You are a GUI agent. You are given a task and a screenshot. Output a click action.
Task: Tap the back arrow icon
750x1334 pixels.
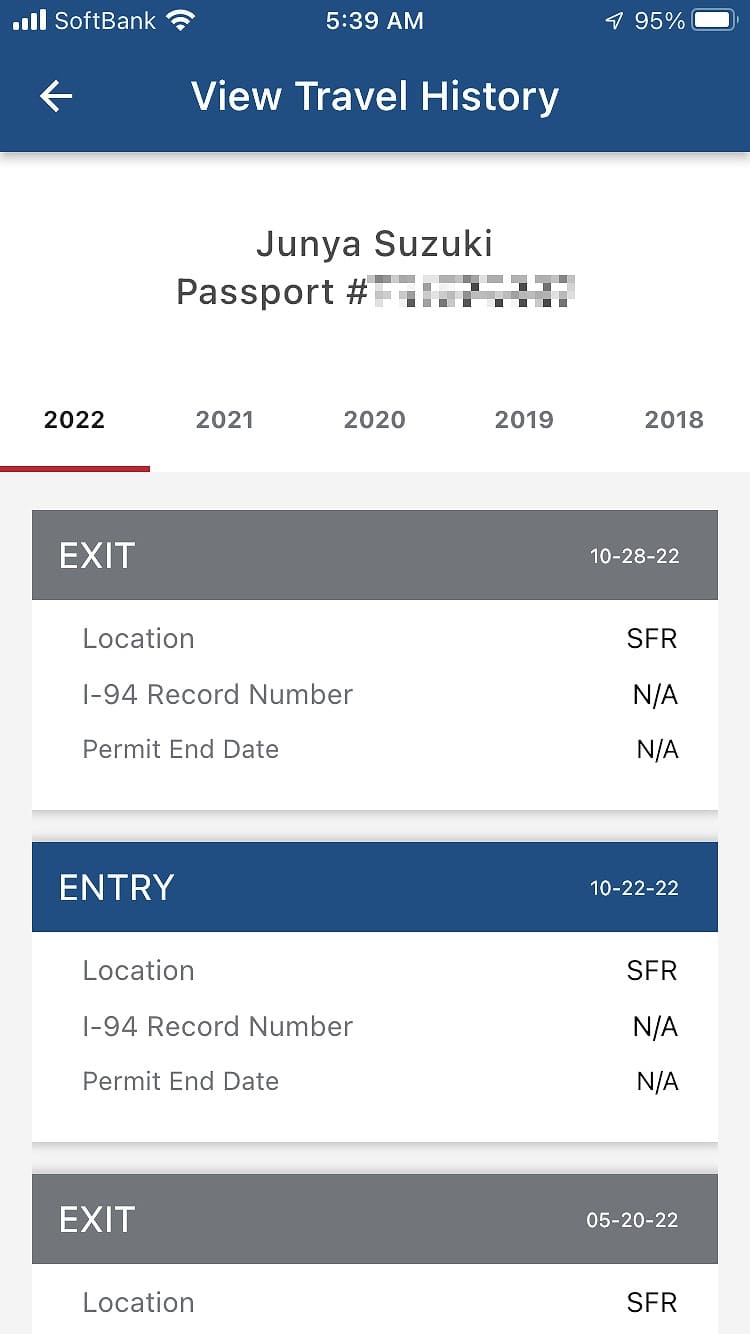[56, 96]
